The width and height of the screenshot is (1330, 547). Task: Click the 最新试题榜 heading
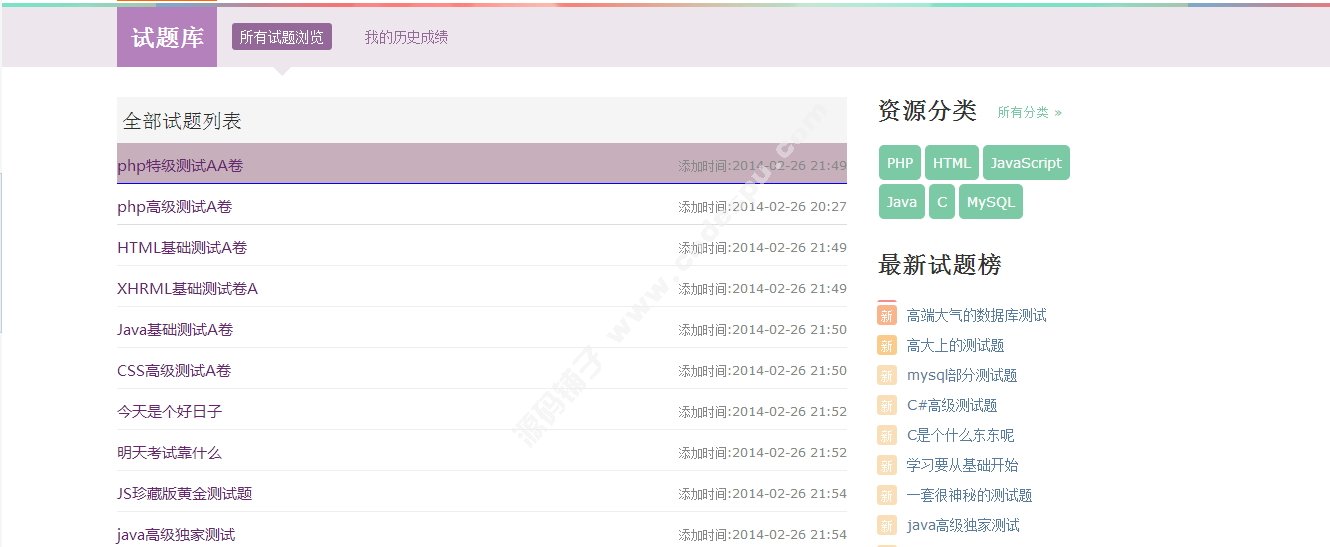click(939, 264)
